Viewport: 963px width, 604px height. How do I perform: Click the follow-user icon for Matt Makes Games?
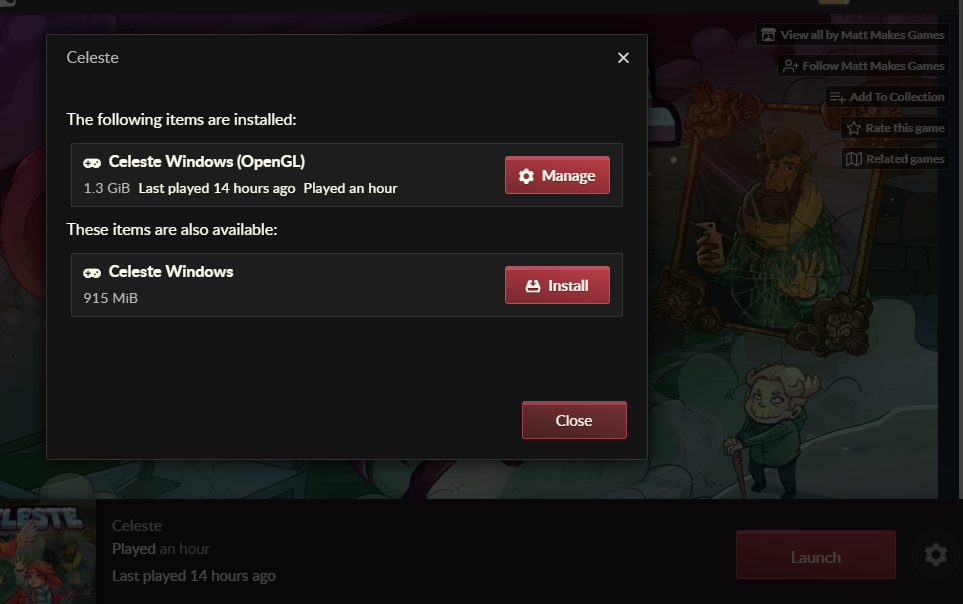pos(790,66)
